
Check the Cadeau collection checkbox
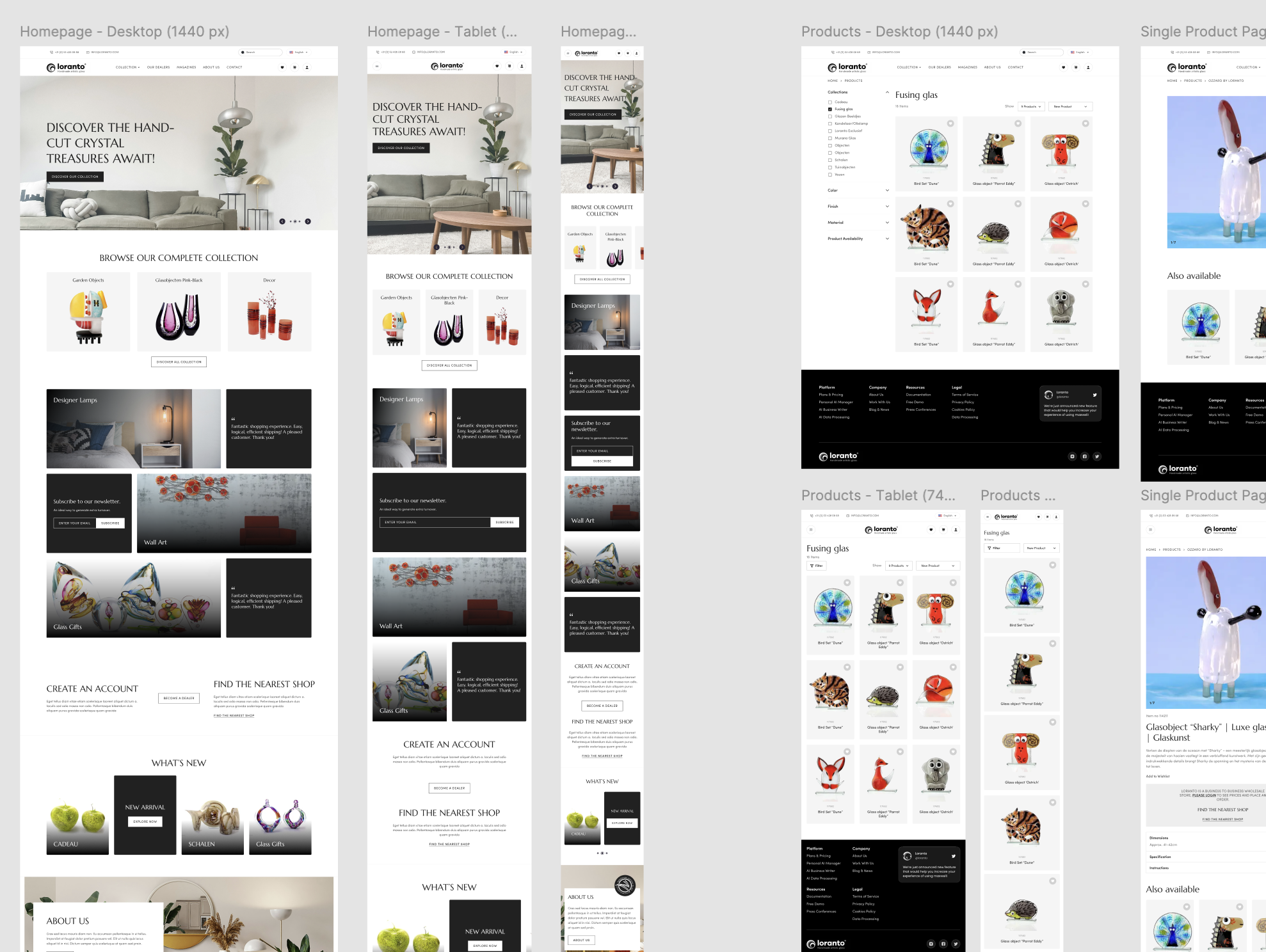830,102
